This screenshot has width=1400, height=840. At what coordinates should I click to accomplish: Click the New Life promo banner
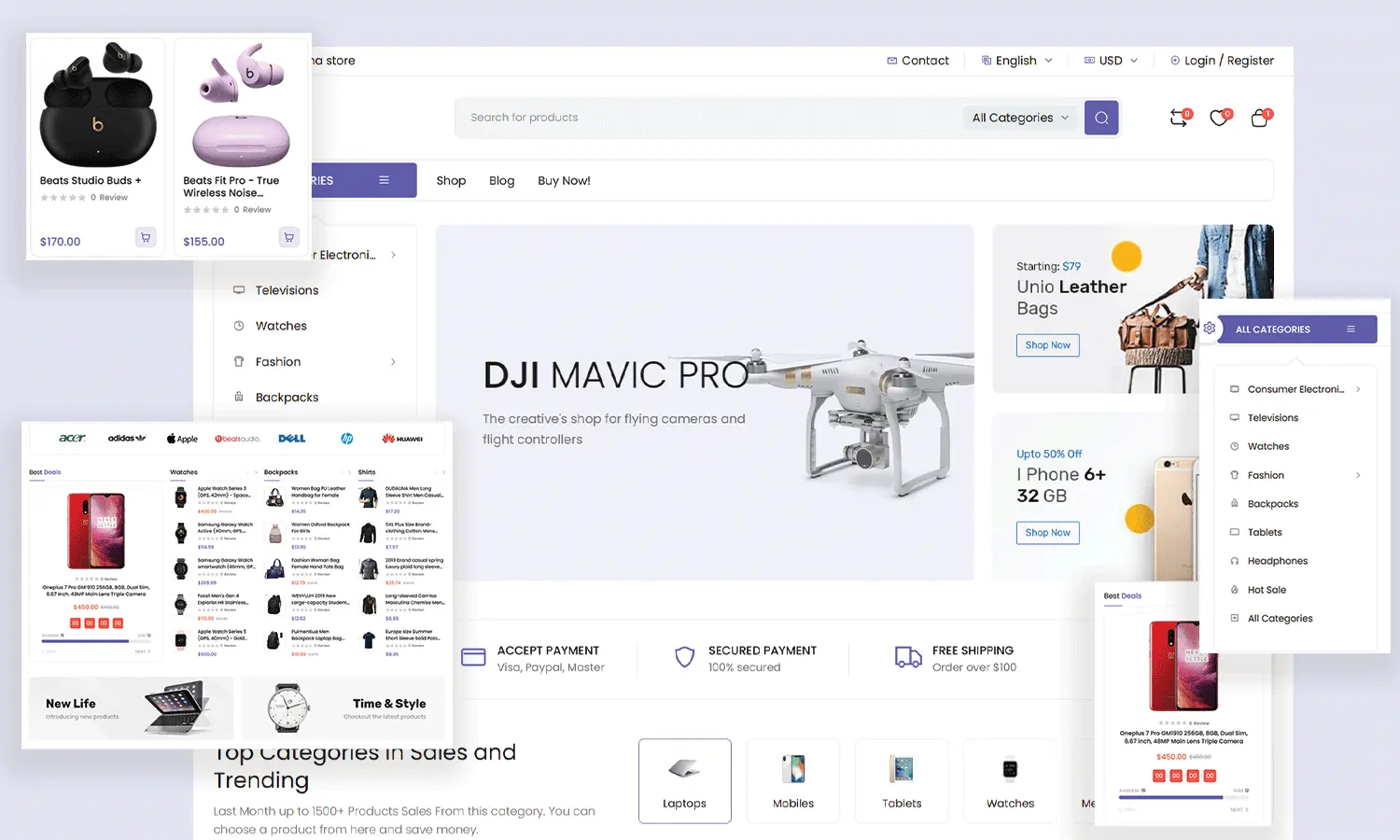point(131,707)
